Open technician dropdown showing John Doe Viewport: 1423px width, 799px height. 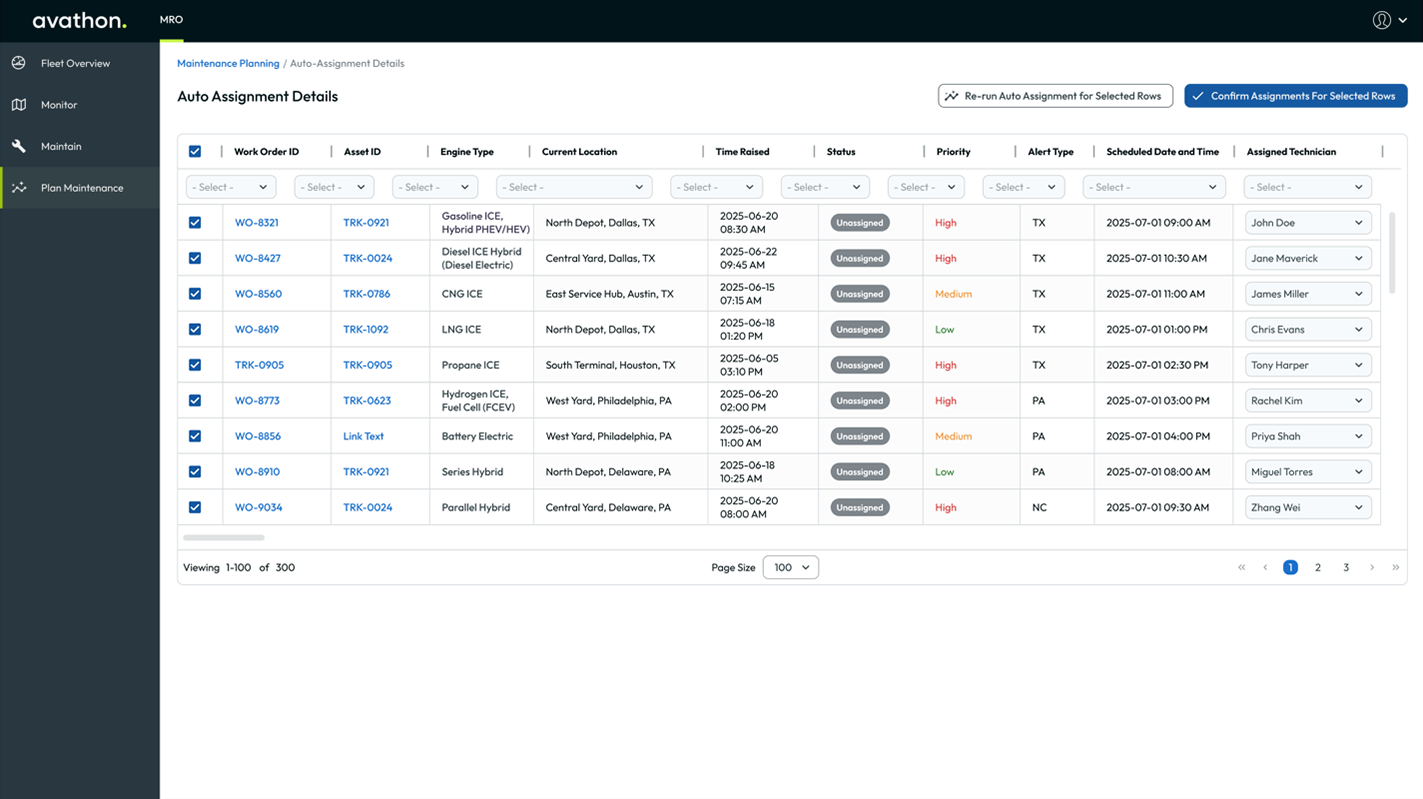1307,223
